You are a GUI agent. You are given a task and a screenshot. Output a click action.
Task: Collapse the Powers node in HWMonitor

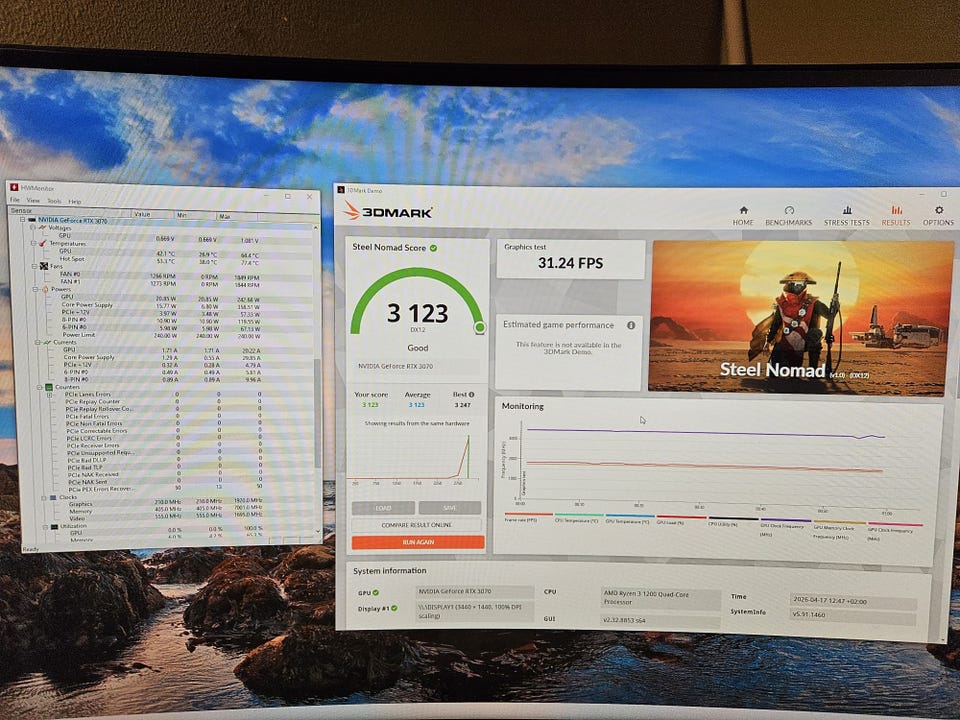(x=36, y=289)
